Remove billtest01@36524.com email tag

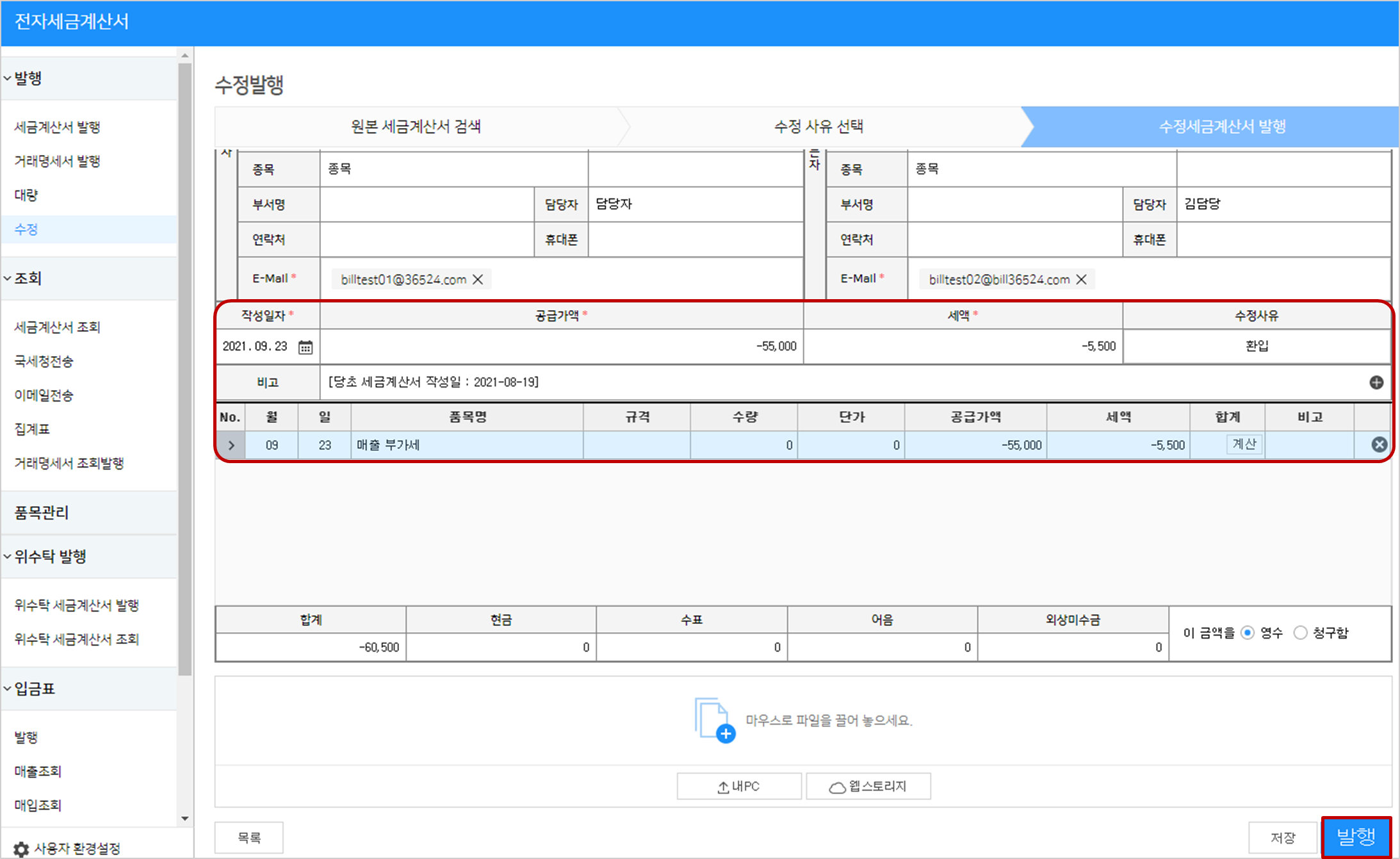click(x=478, y=279)
